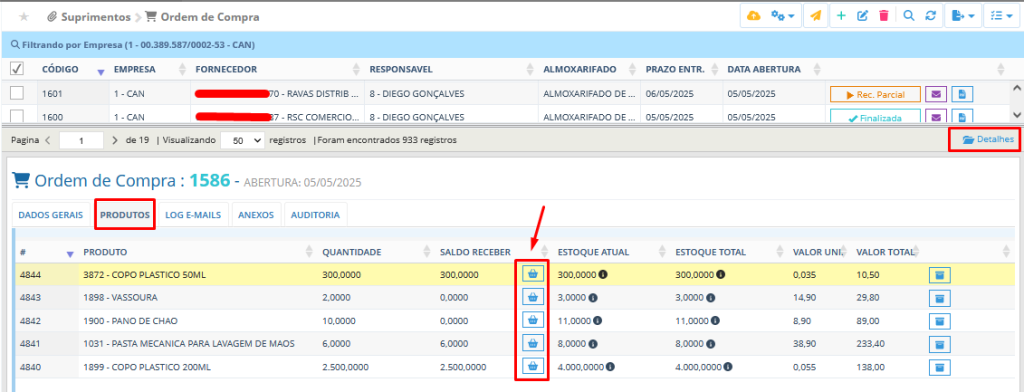The image size is (1024, 392).
Task: Click archive box icon for VASSOURA row
Action: click(x=940, y=298)
